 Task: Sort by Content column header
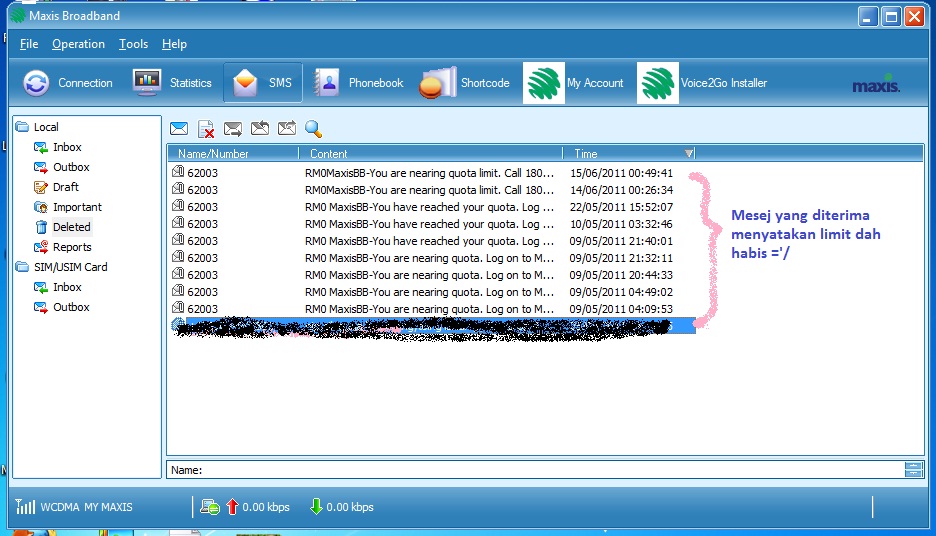430,153
